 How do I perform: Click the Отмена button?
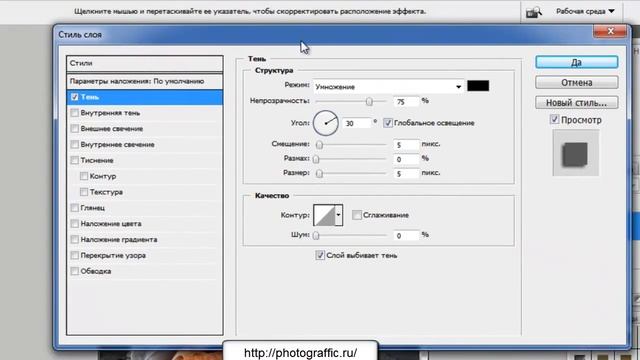pos(576,82)
